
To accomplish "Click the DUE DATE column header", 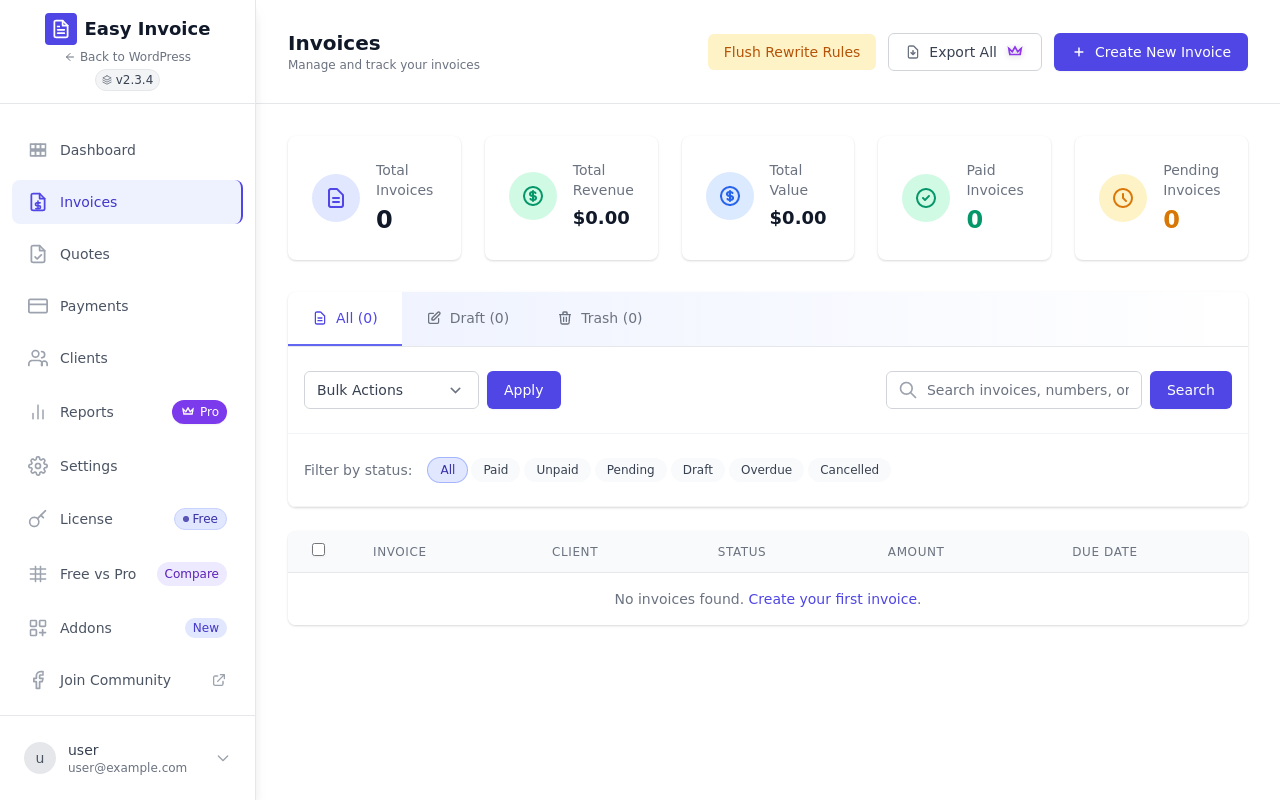I will [x=1105, y=552].
